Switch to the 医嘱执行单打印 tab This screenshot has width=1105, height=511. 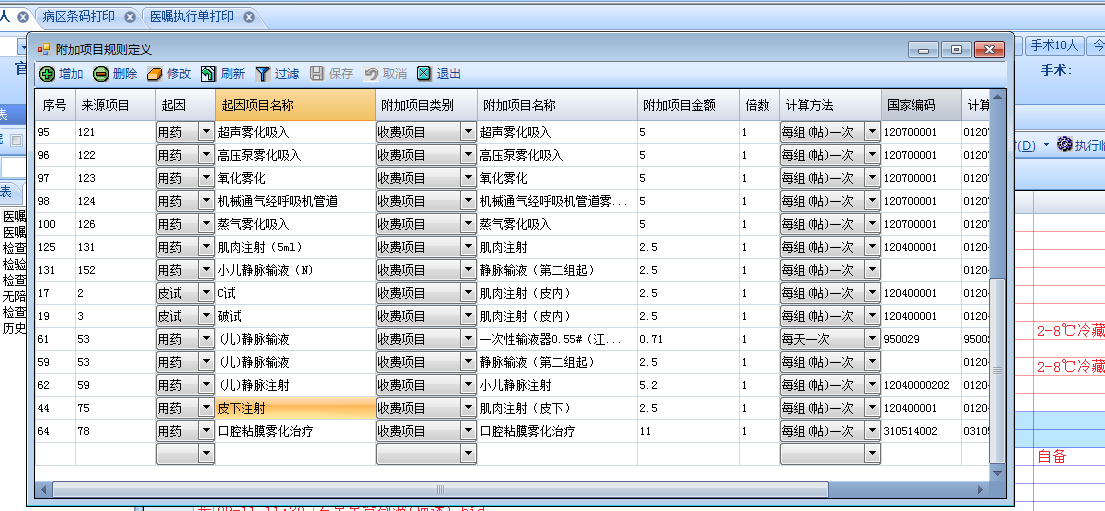coord(192,16)
